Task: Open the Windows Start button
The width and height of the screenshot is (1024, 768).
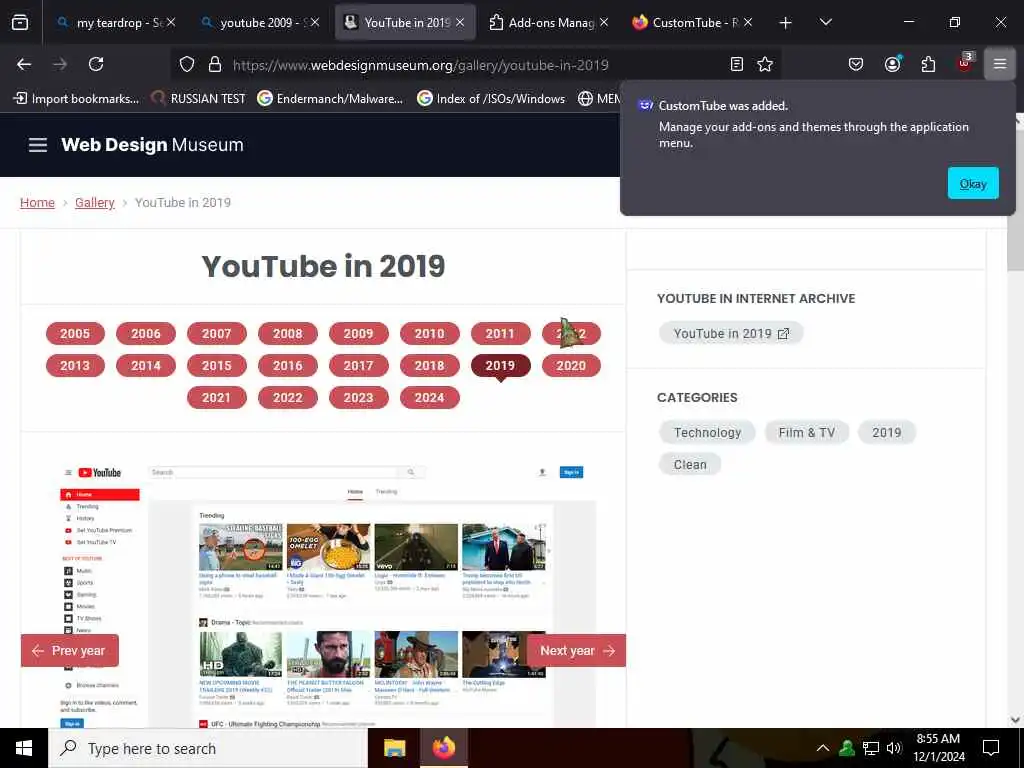Action: pyautogui.click(x=24, y=748)
